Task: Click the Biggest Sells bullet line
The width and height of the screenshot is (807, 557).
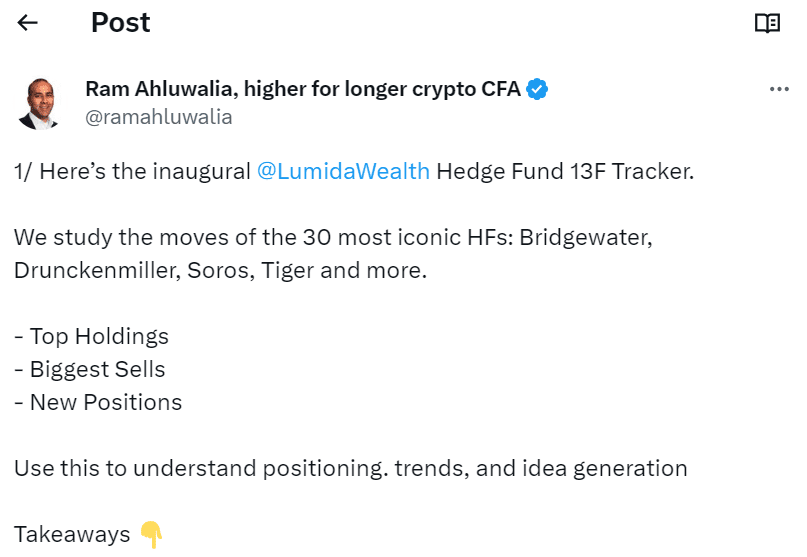Action: 90,369
